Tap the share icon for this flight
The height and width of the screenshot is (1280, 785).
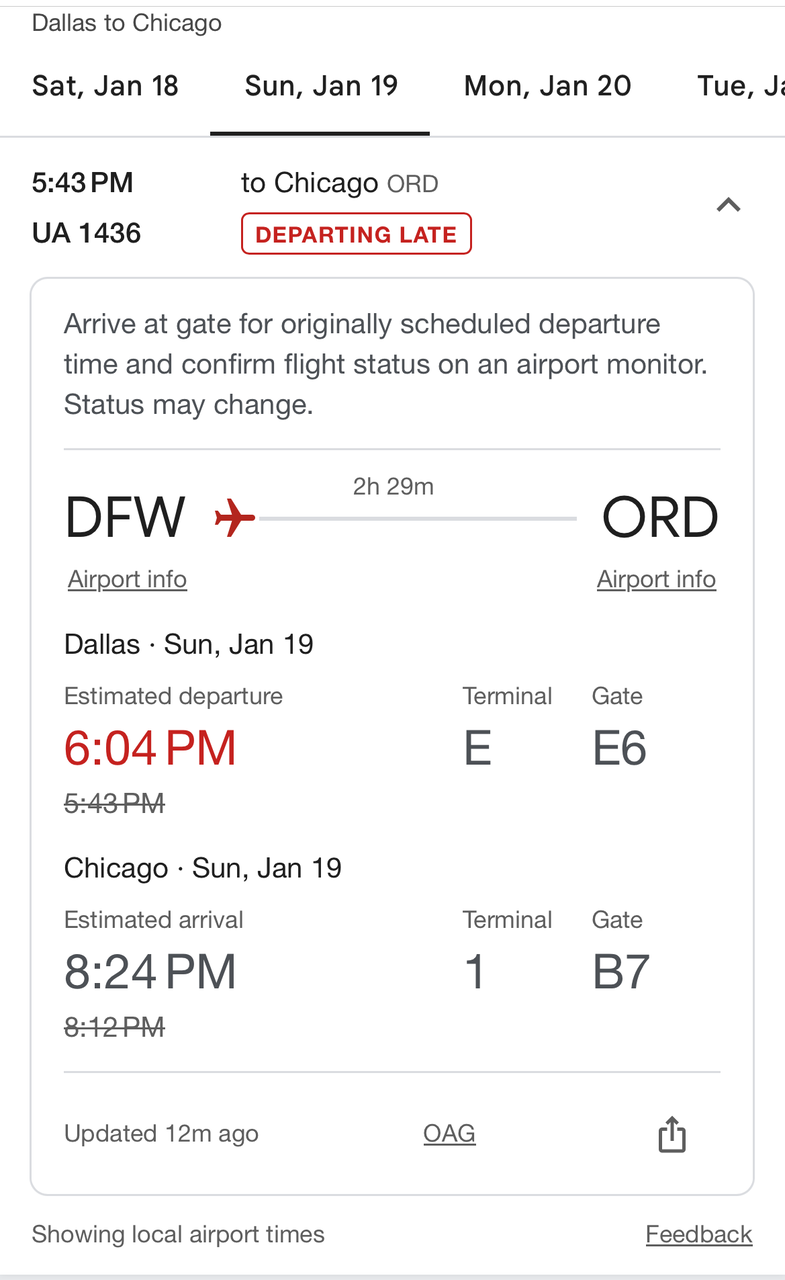click(672, 1135)
